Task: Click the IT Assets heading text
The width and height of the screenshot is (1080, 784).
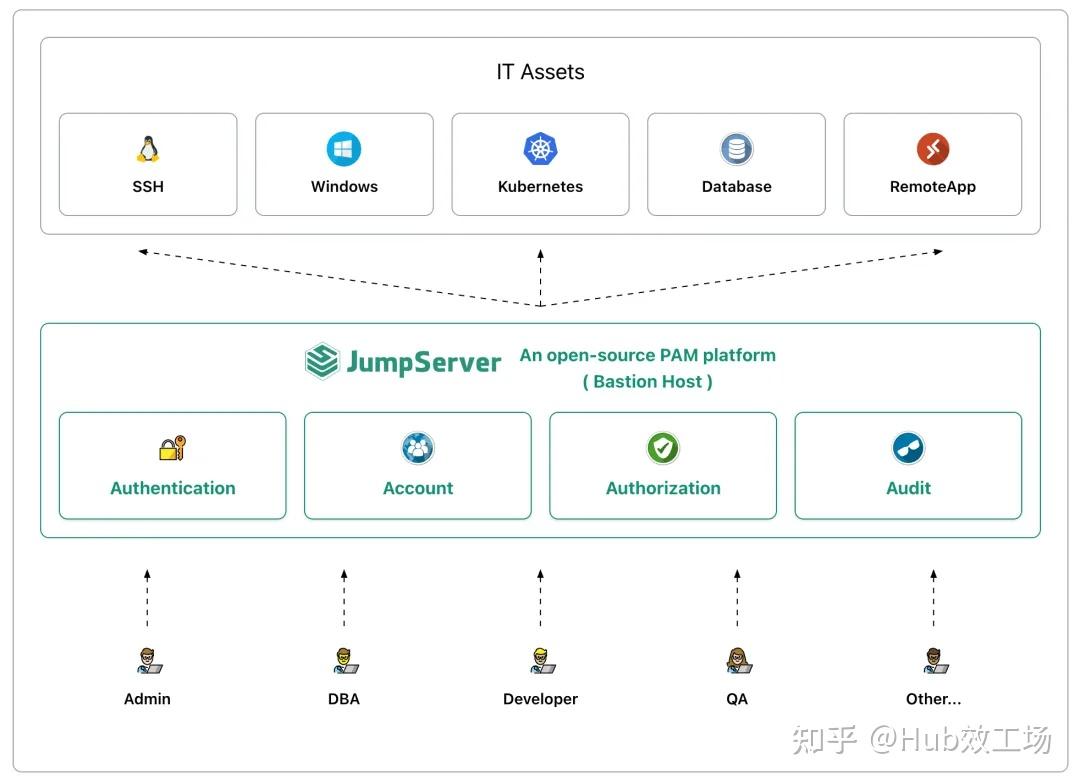Action: (540, 72)
